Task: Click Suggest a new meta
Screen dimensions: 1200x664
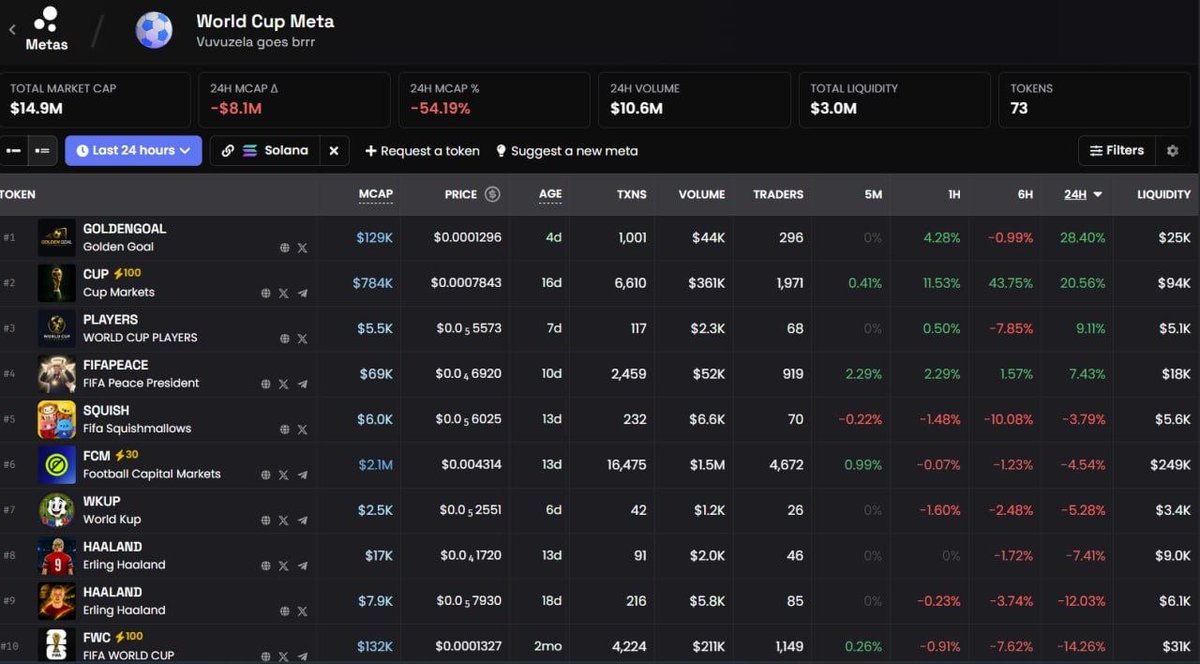Action: click(566, 151)
